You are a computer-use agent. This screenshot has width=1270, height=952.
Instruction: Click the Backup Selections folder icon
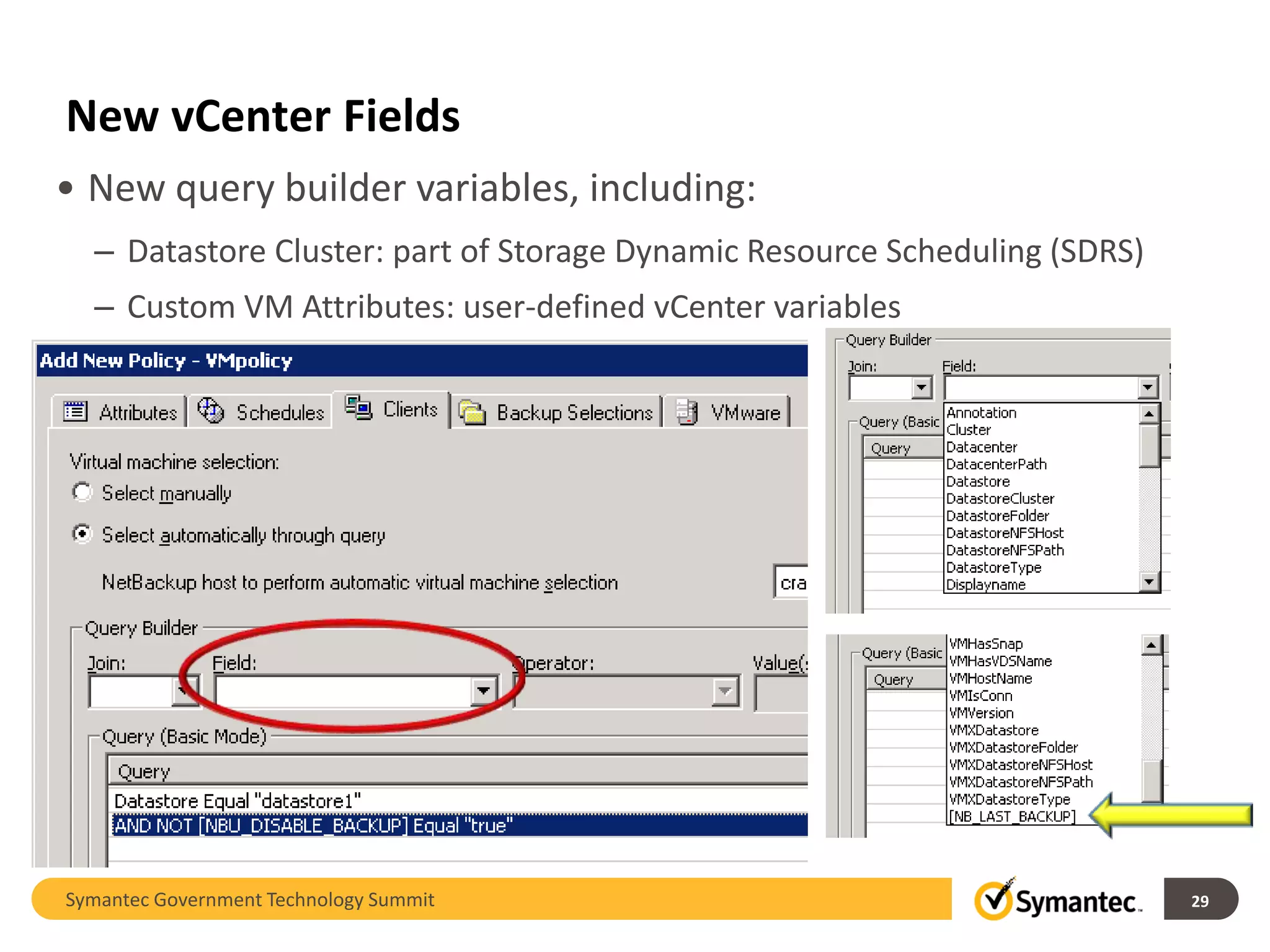(x=471, y=412)
